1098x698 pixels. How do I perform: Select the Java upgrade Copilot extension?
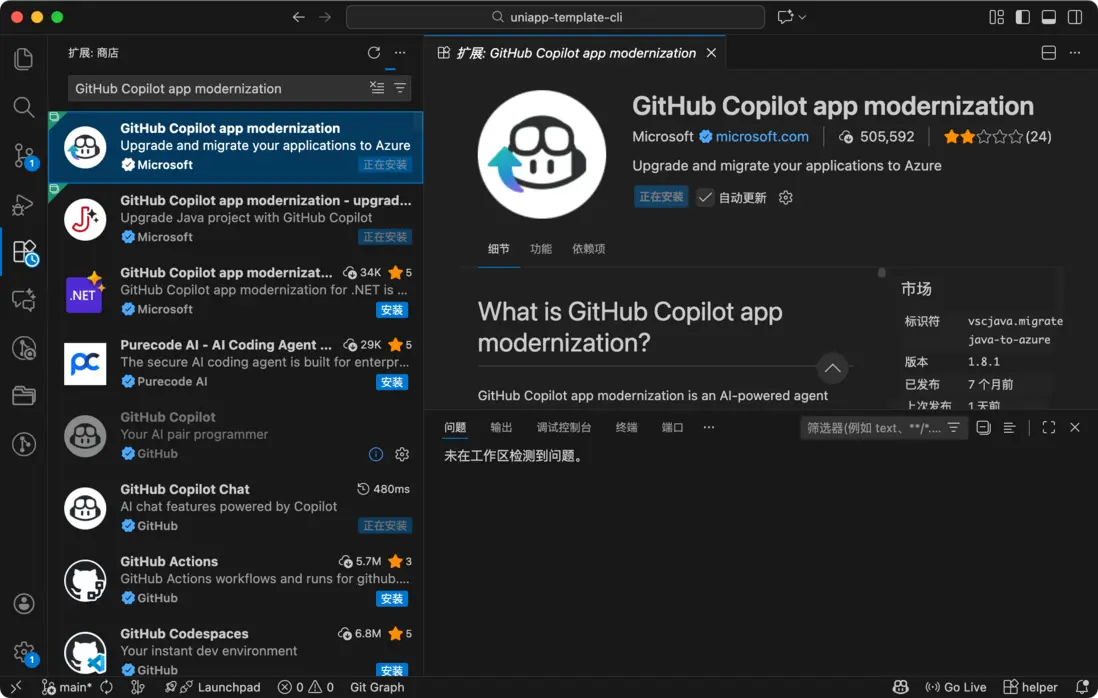pos(236,218)
